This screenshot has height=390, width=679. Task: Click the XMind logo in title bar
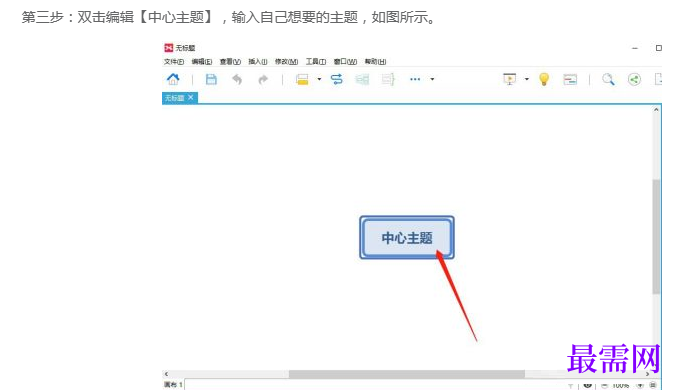[168, 48]
